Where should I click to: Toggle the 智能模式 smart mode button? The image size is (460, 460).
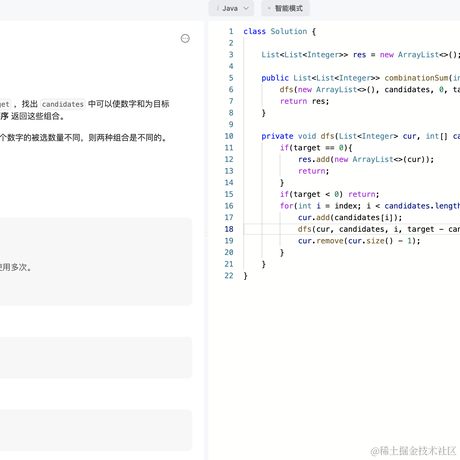click(285, 8)
